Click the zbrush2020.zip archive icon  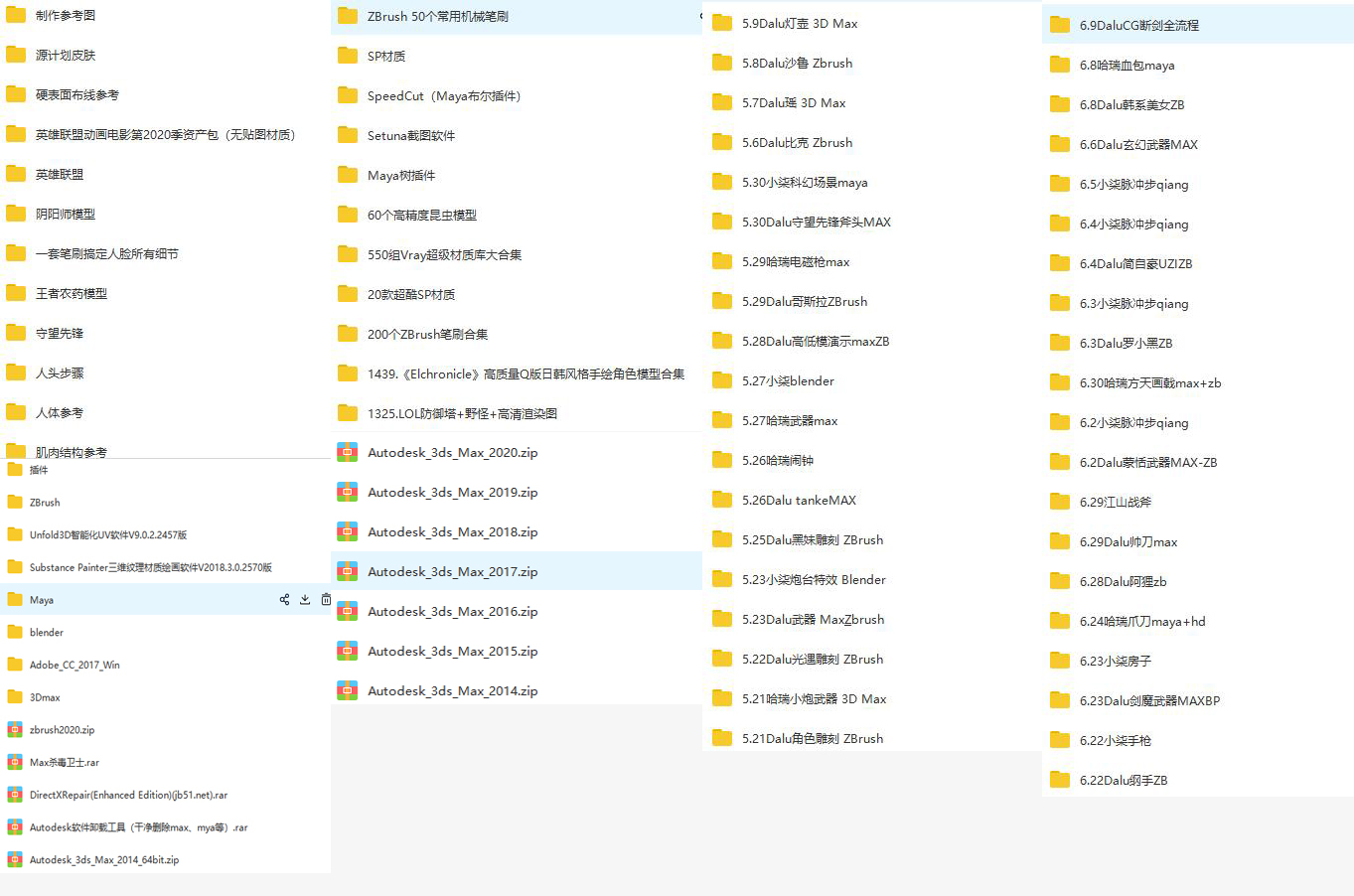point(15,730)
